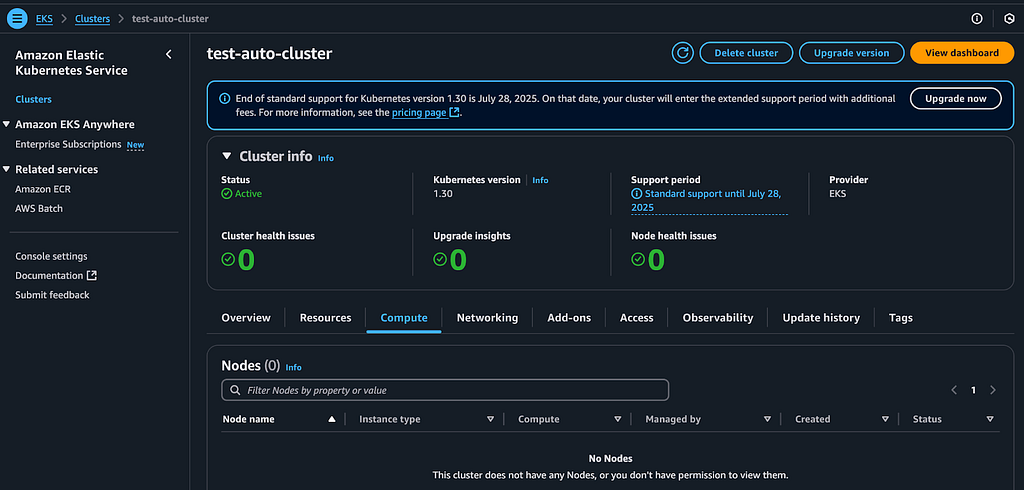View the Update history tab
Viewport: 1024px width, 490px height.
[x=821, y=318]
